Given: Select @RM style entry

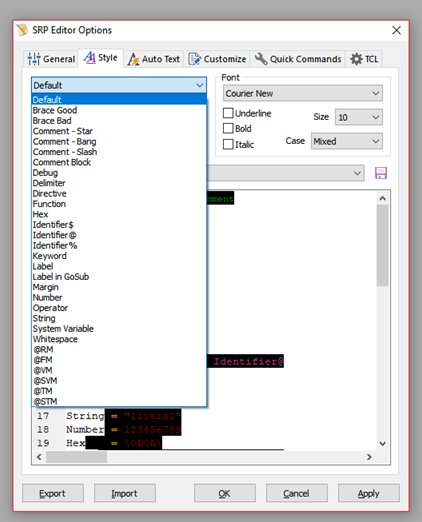Looking at the screenshot, I should click(119, 349).
